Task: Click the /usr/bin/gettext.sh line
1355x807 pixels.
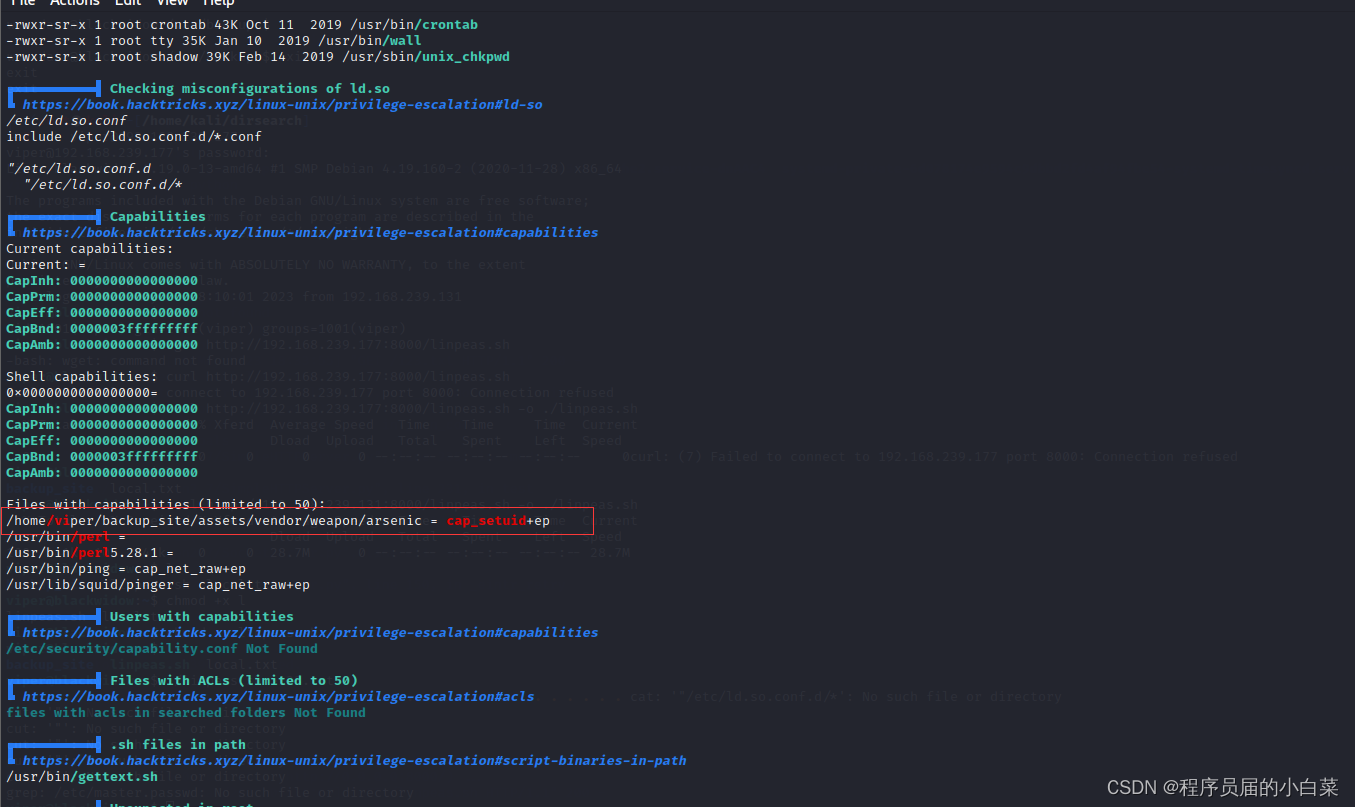Action: coord(82,776)
